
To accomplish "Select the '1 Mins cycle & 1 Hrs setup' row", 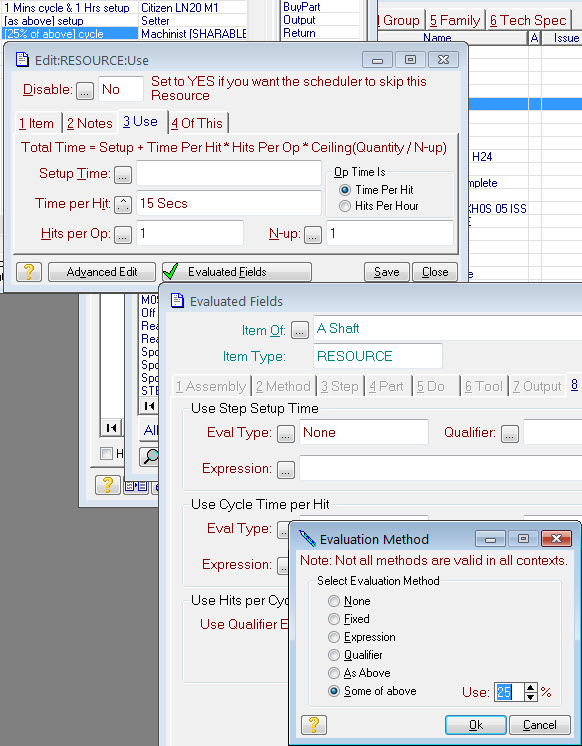I will pyautogui.click(x=69, y=8).
